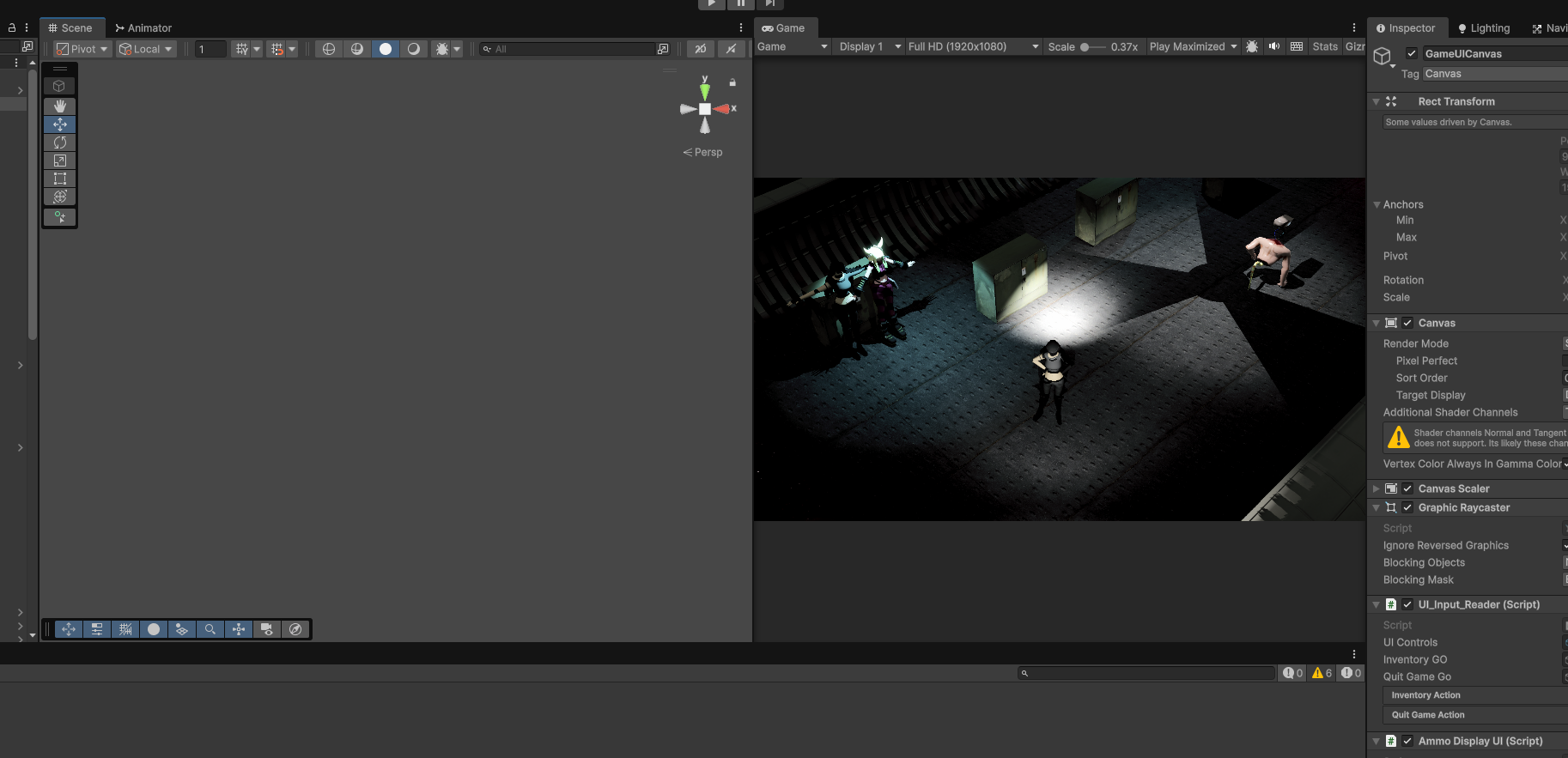The image size is (1568, 758).
Task: Click the Play button
Action: point(711,3)
